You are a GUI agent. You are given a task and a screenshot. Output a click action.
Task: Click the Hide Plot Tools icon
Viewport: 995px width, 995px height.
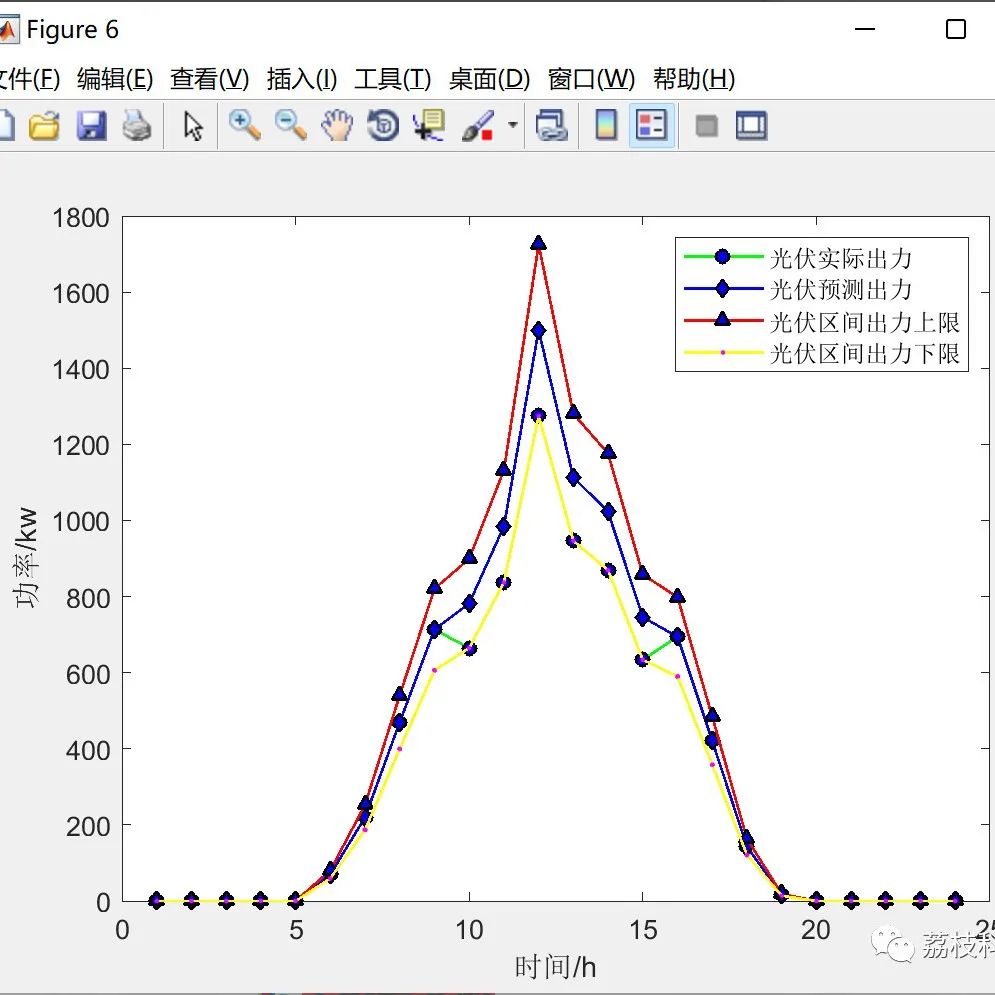click(706, 126)
